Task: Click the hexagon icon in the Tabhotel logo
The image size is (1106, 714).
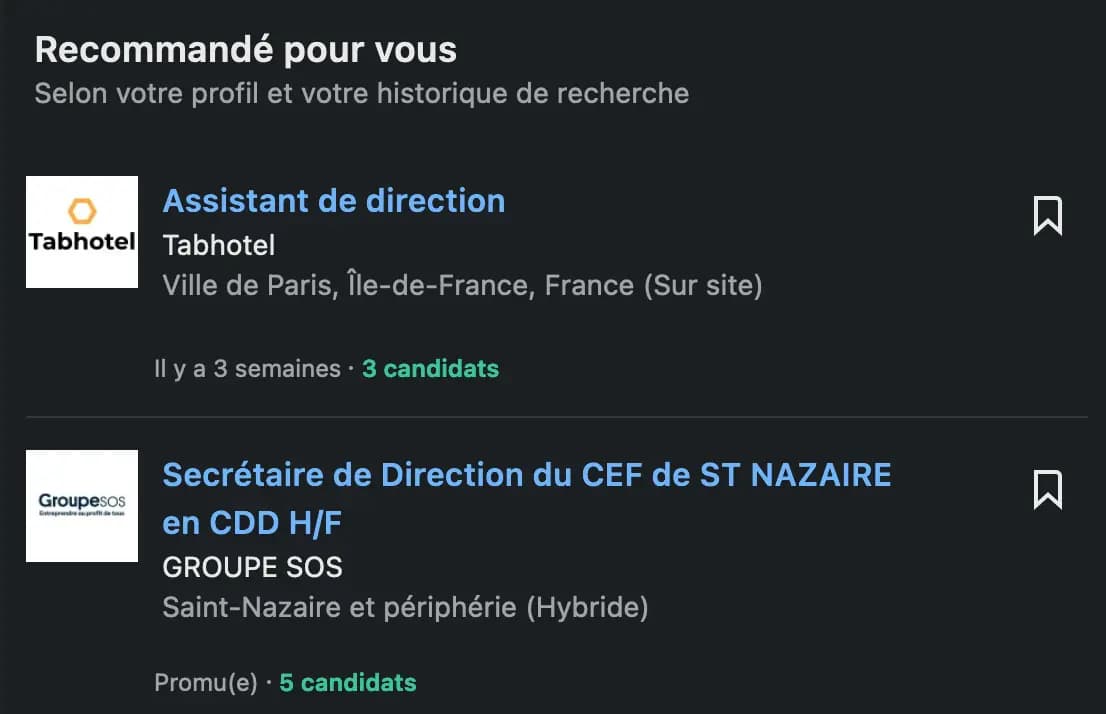Action: point(81,210)
